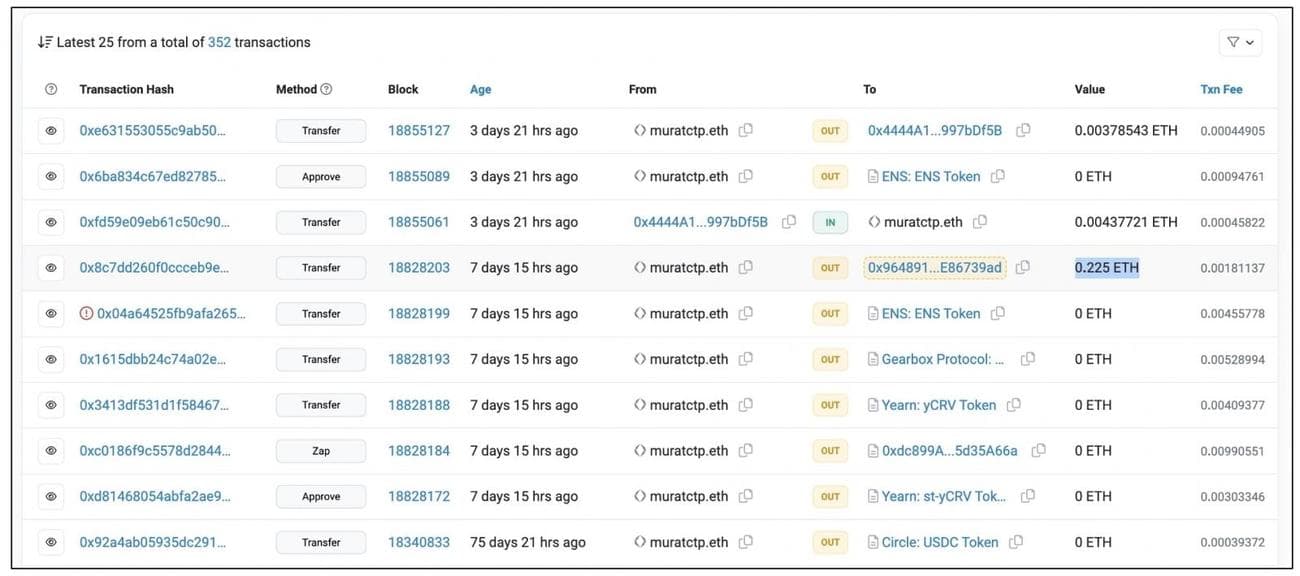Toggle Txn Fee header to gas price

pos(1221,89)
